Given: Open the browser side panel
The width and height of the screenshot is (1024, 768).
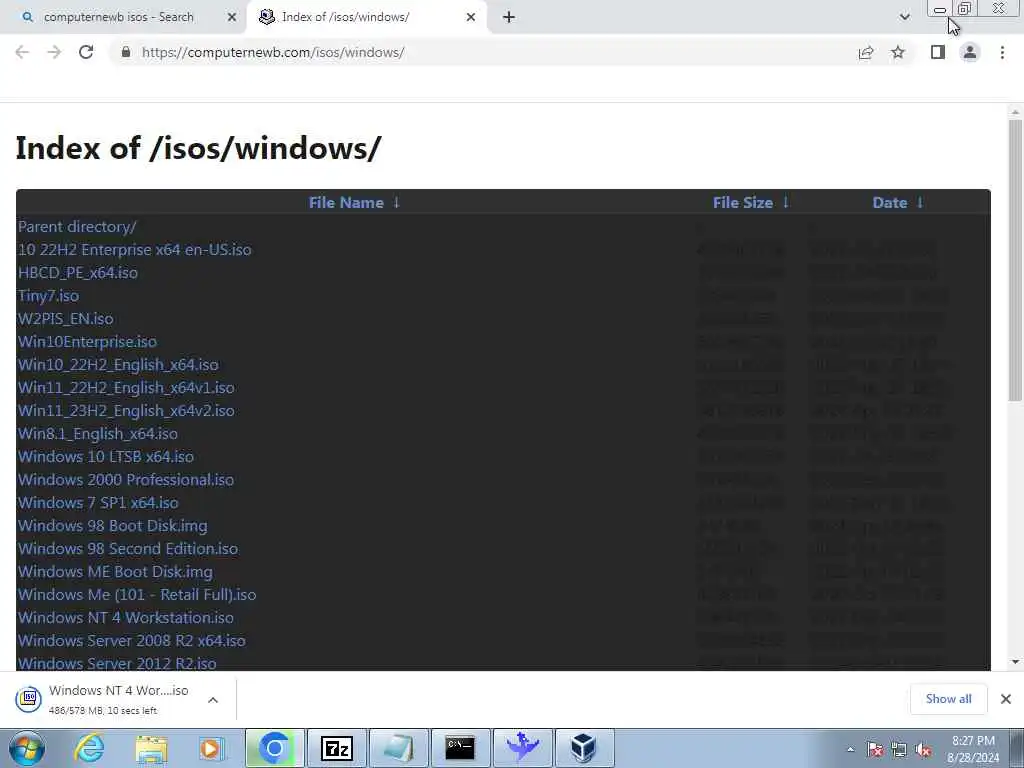Looking at the screenshot, I should coord(938,52).
